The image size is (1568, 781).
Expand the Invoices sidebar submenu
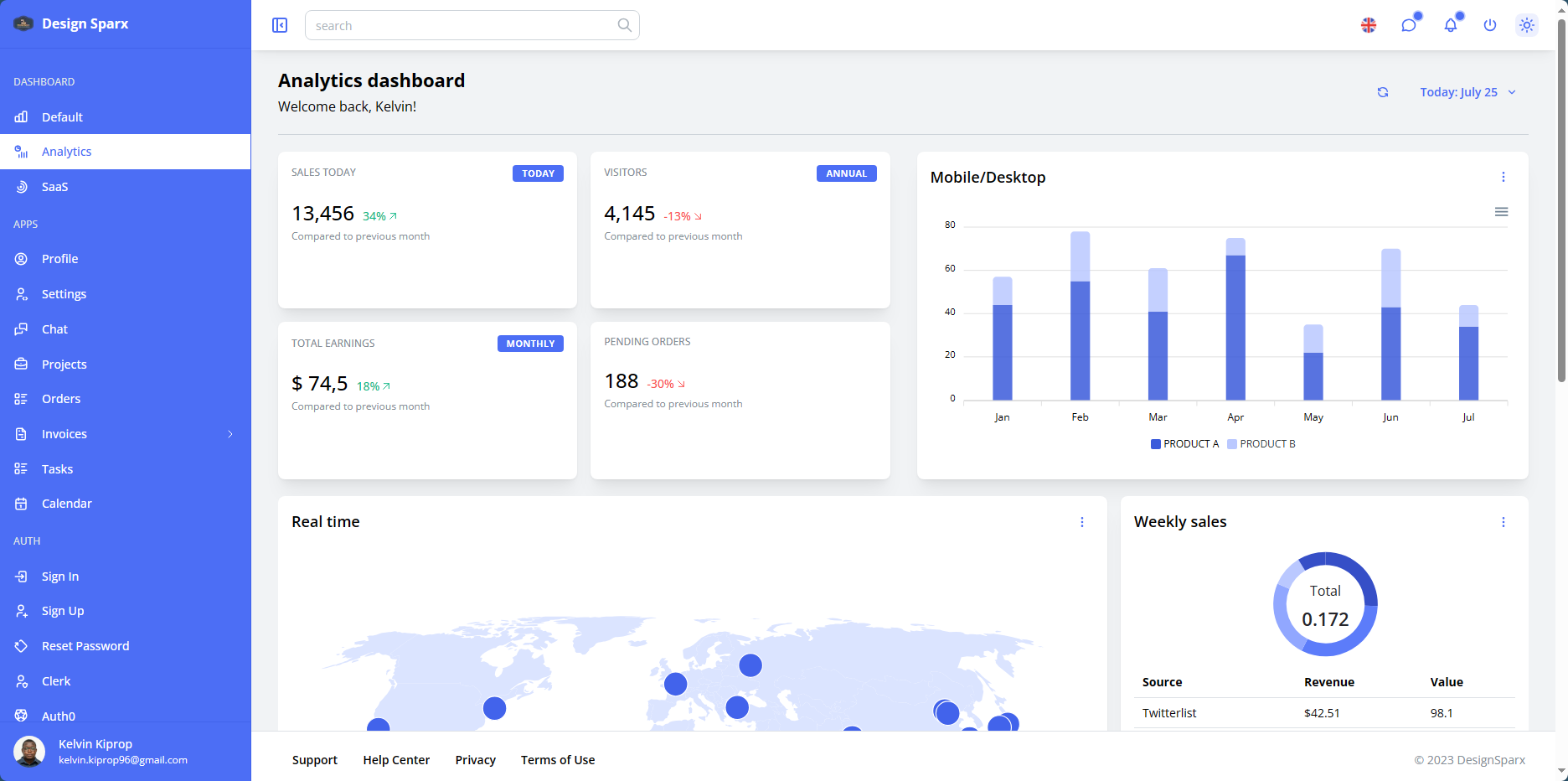[x=230, y=434]
